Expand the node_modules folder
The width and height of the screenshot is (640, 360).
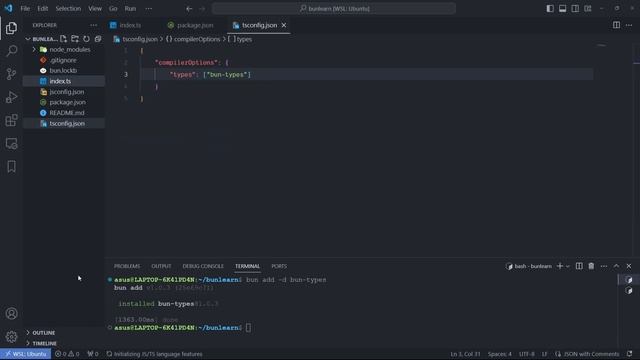click(64, 49)
